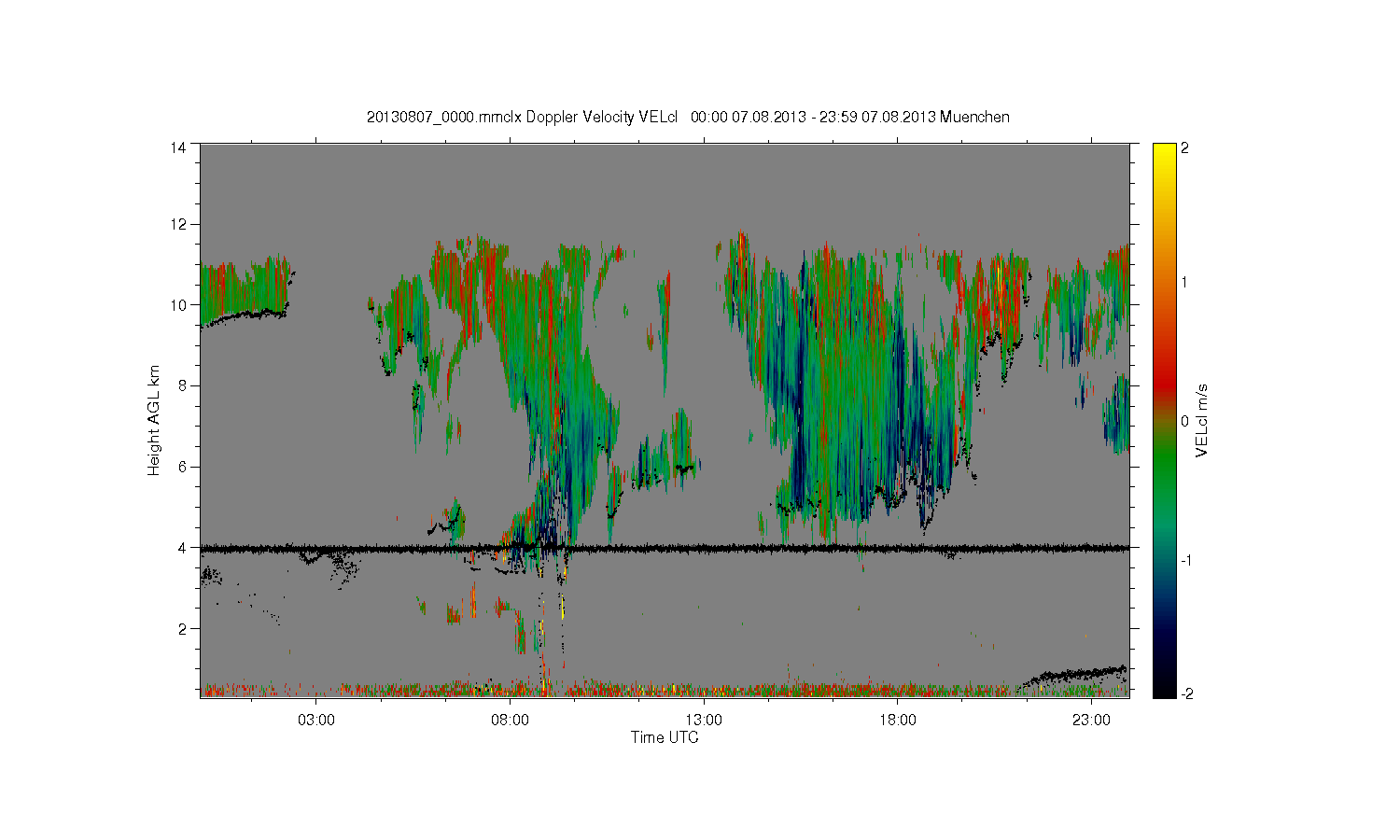Click the plot title text

coord(688,118)
